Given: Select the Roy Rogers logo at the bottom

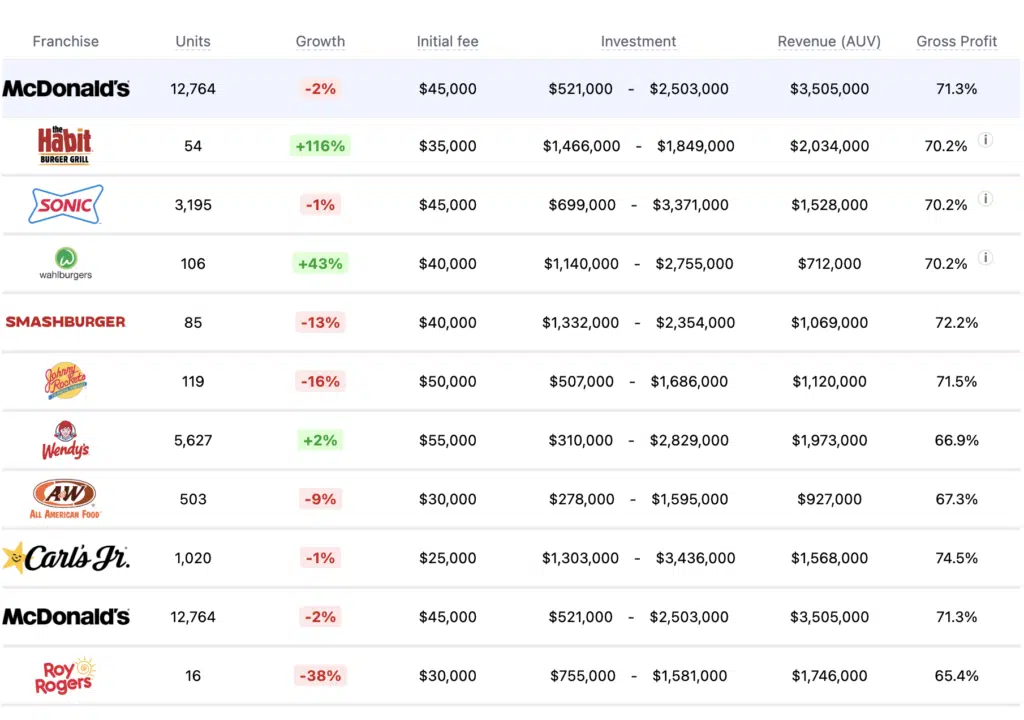Looking at the screenshot, I should click(64, 676).
